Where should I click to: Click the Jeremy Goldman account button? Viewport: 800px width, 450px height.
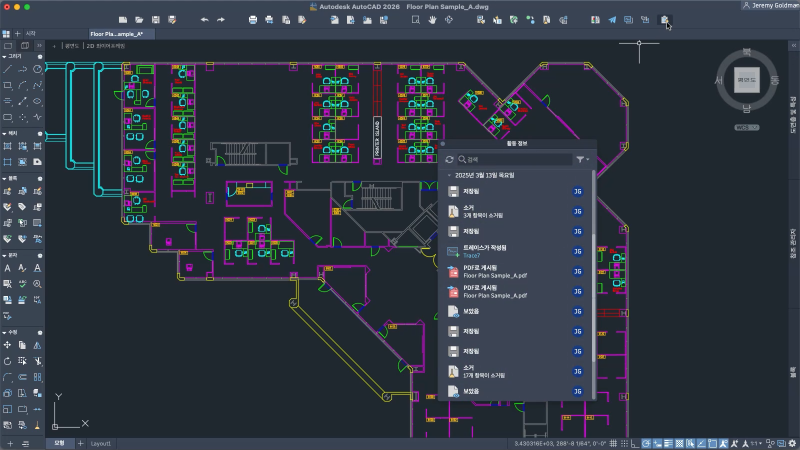[x=770, y=6]
